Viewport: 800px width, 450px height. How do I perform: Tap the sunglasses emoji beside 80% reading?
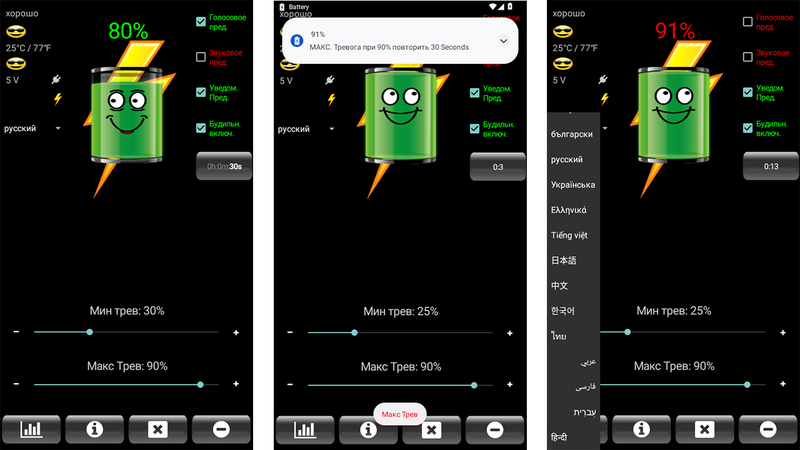pyautogui.click(x=14, y=33)
